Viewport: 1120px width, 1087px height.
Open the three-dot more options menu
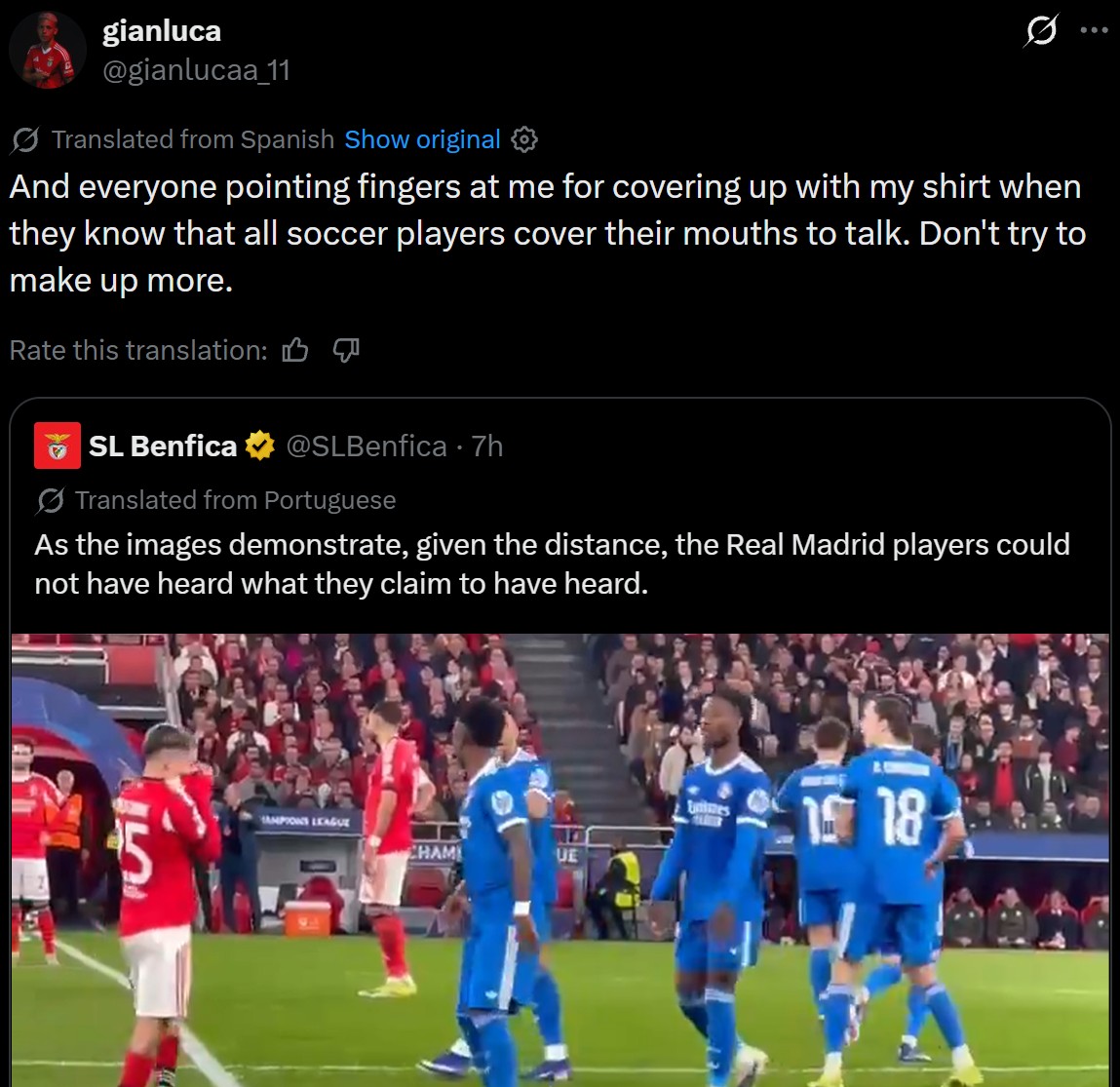[1094, 30]
